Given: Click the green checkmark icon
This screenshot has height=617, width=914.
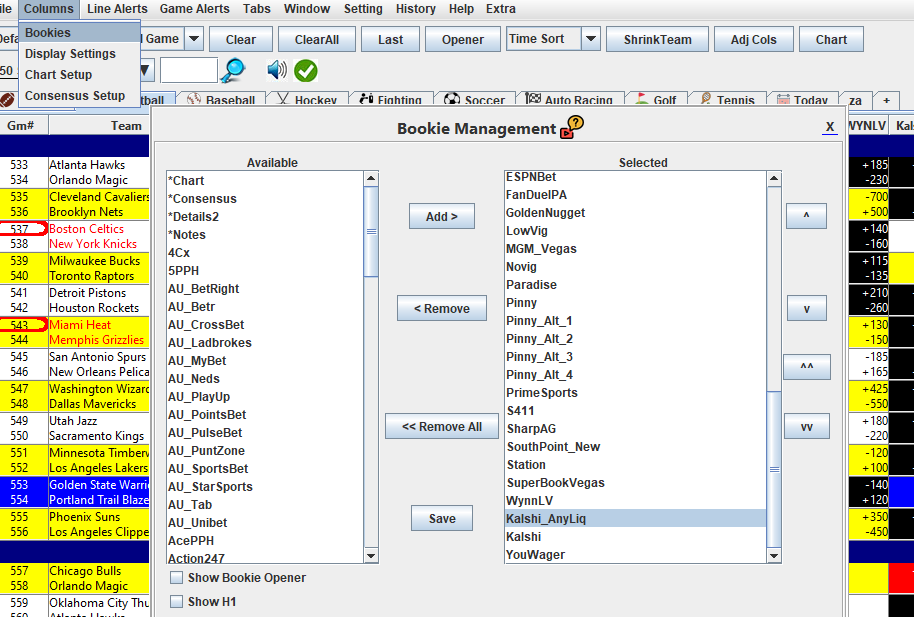Looking at the screenshot, I should click(x=305, y=71).
